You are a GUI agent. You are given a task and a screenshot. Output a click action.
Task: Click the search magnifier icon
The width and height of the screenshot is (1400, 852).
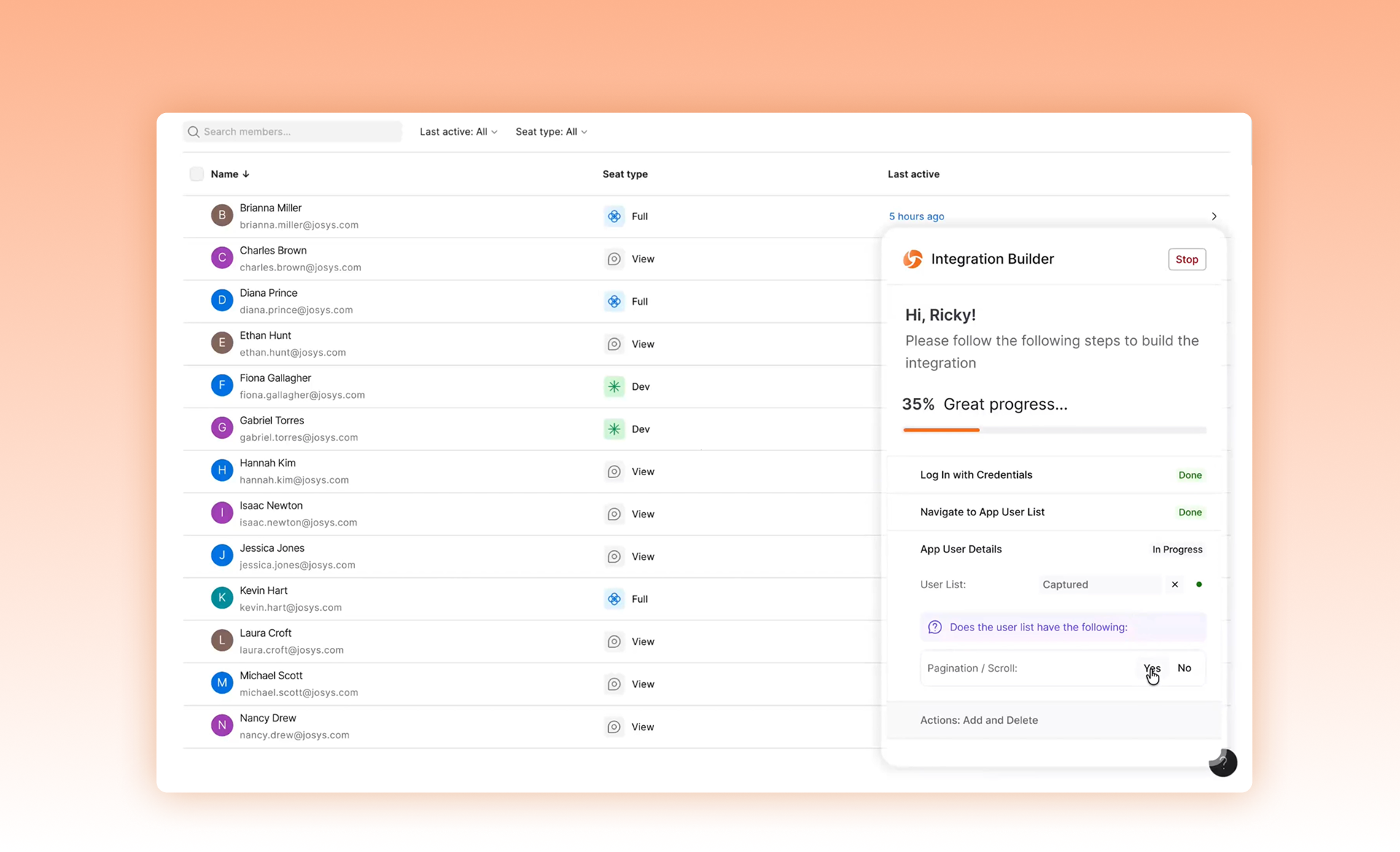(193, 132)
